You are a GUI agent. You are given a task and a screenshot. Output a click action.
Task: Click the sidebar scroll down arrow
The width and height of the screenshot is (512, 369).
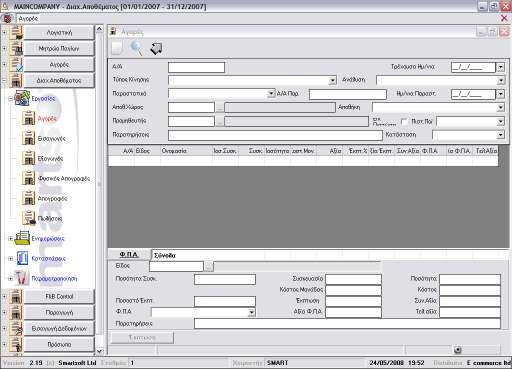tap(99, 351)
